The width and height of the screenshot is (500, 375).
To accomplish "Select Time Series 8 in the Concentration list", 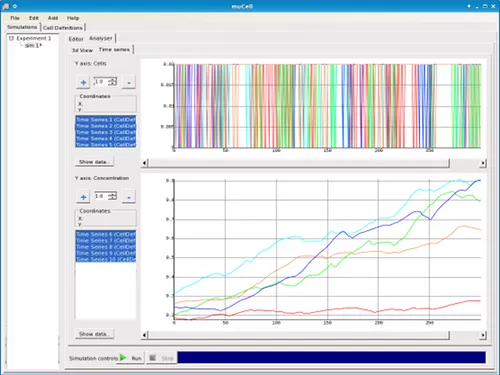I will click(x=106, y=247).
